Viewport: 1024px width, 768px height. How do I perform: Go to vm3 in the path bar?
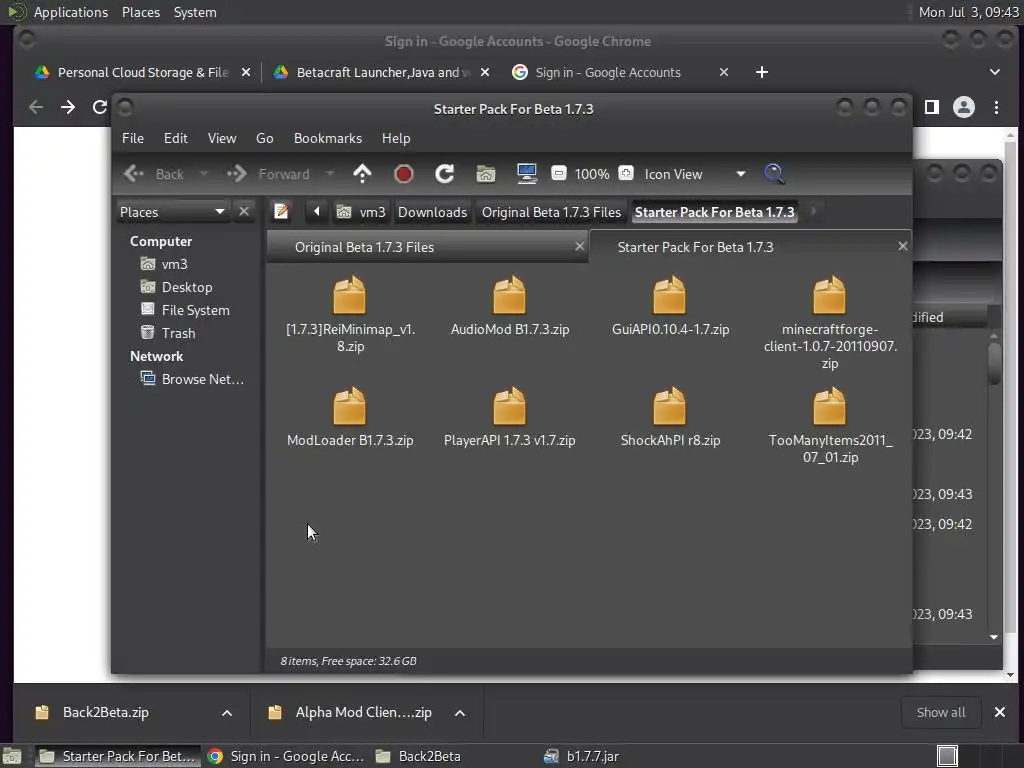coord(361,212)
